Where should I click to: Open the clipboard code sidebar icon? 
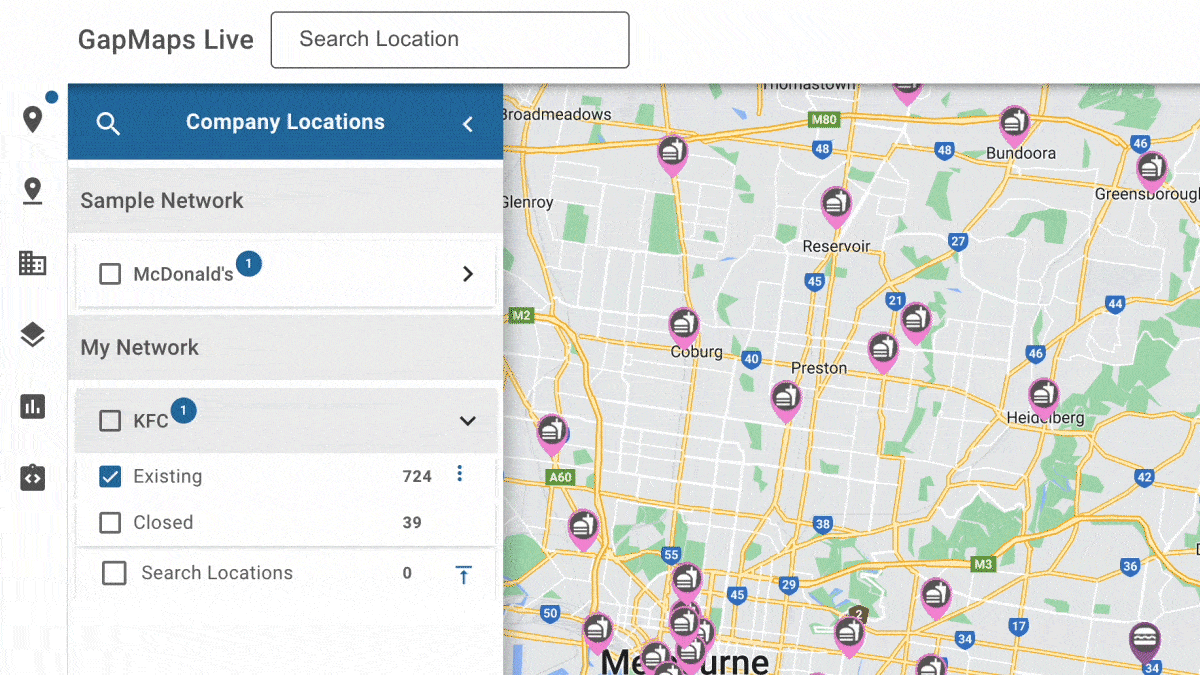(33, 477)
